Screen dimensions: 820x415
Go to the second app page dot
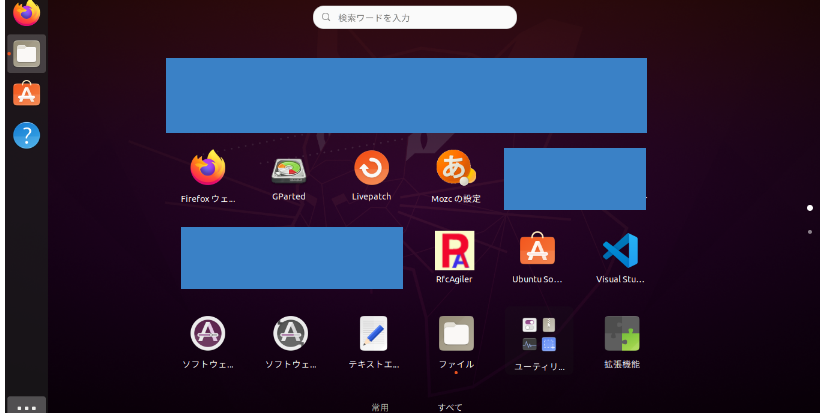(x=810, y=232)
